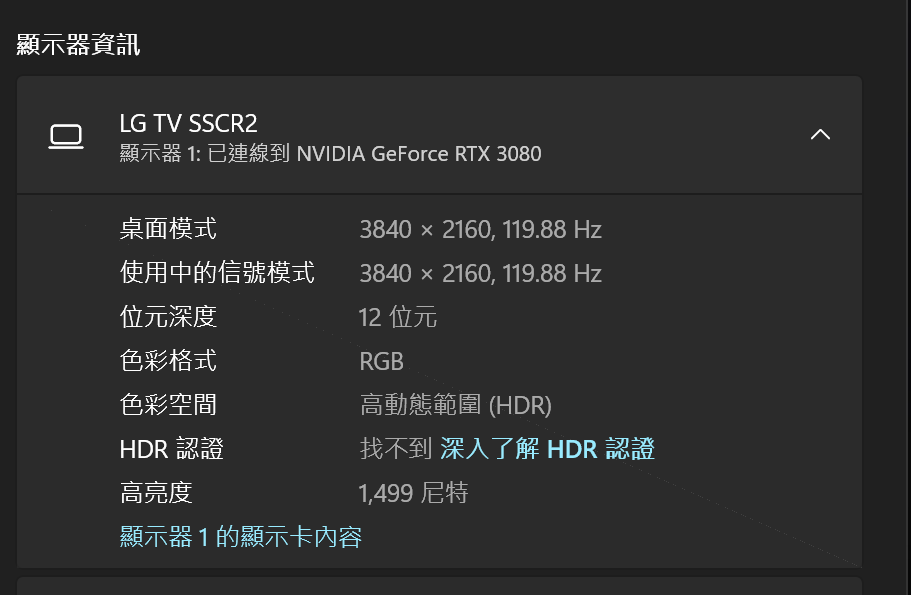This screenshot has width=911, height=595.
Task: Open 顯示器 1 的顯示卡內容 adapter properties link
Action: [241, 537]
